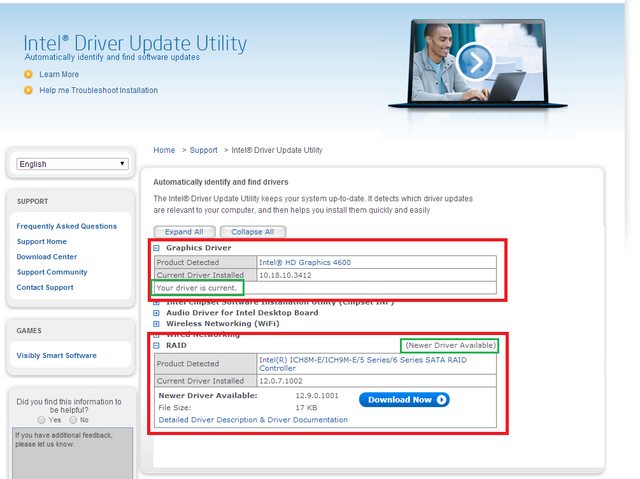Open the Learn More link
This screenshot has width=640, height=479.
59,74
